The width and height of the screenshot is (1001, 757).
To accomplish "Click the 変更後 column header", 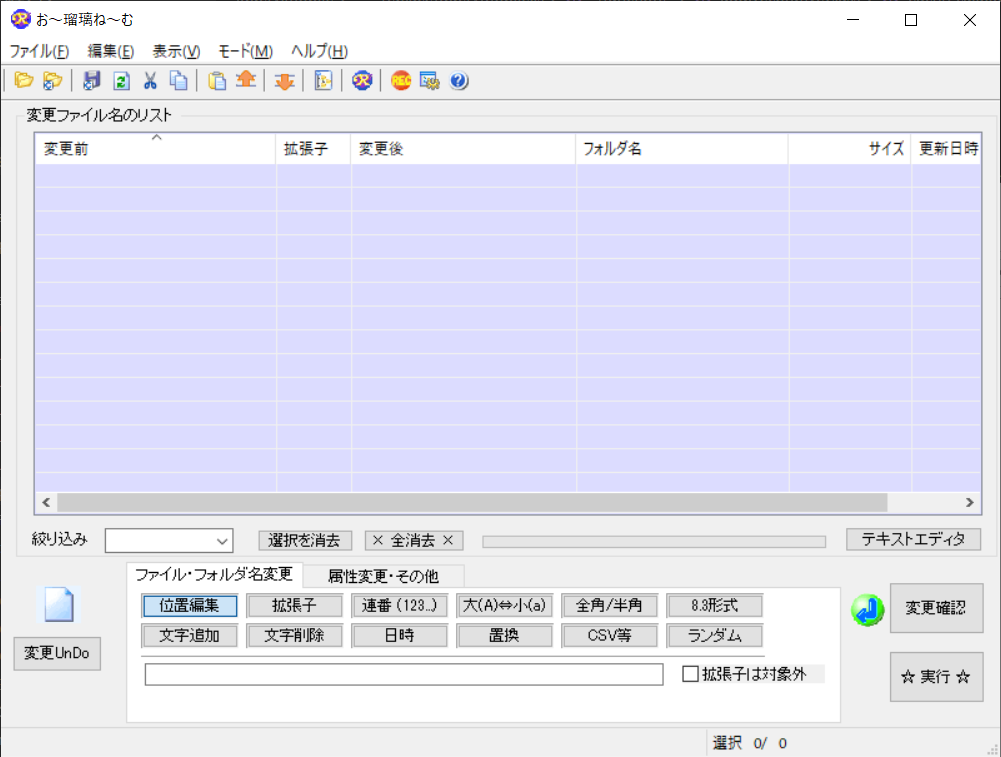I will pos(463,149).
